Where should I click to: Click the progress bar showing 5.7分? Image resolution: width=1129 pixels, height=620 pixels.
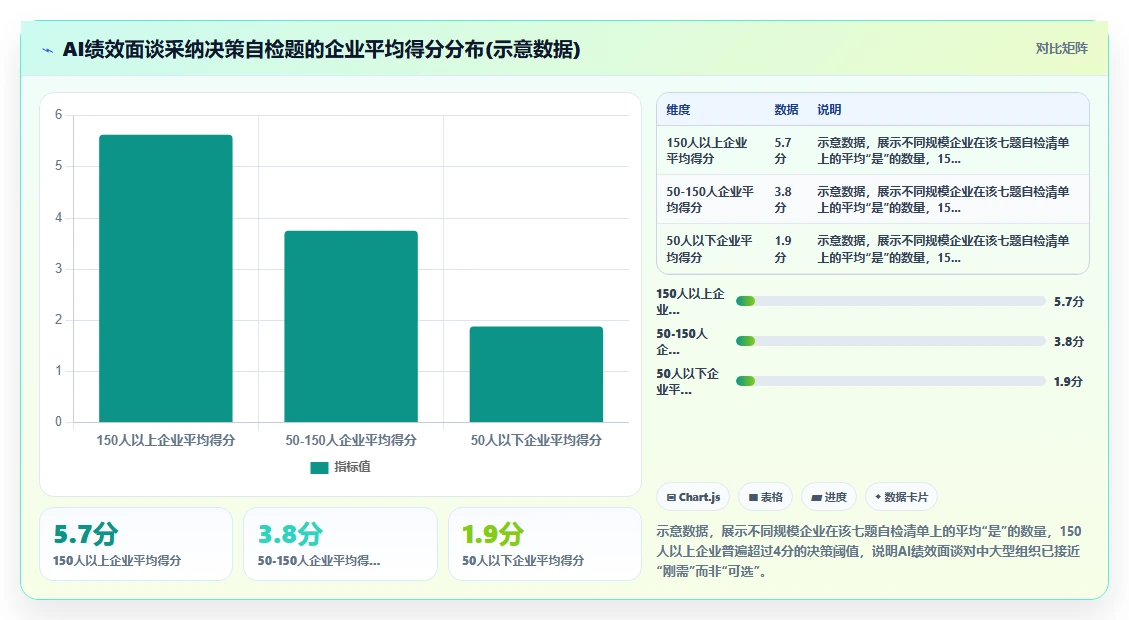coord(890,301)
